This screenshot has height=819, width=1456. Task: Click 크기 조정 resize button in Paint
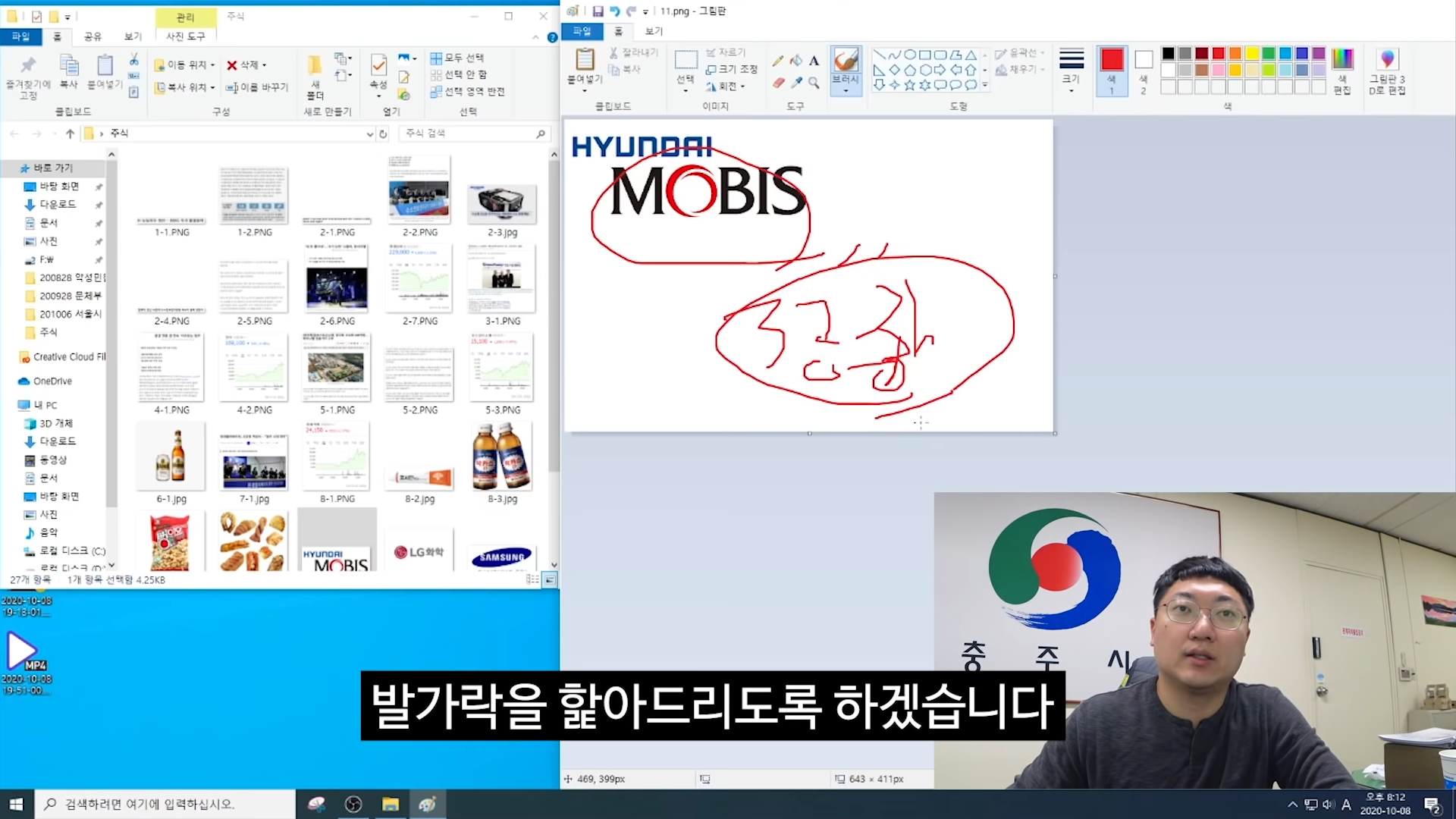tap(732, 69)
